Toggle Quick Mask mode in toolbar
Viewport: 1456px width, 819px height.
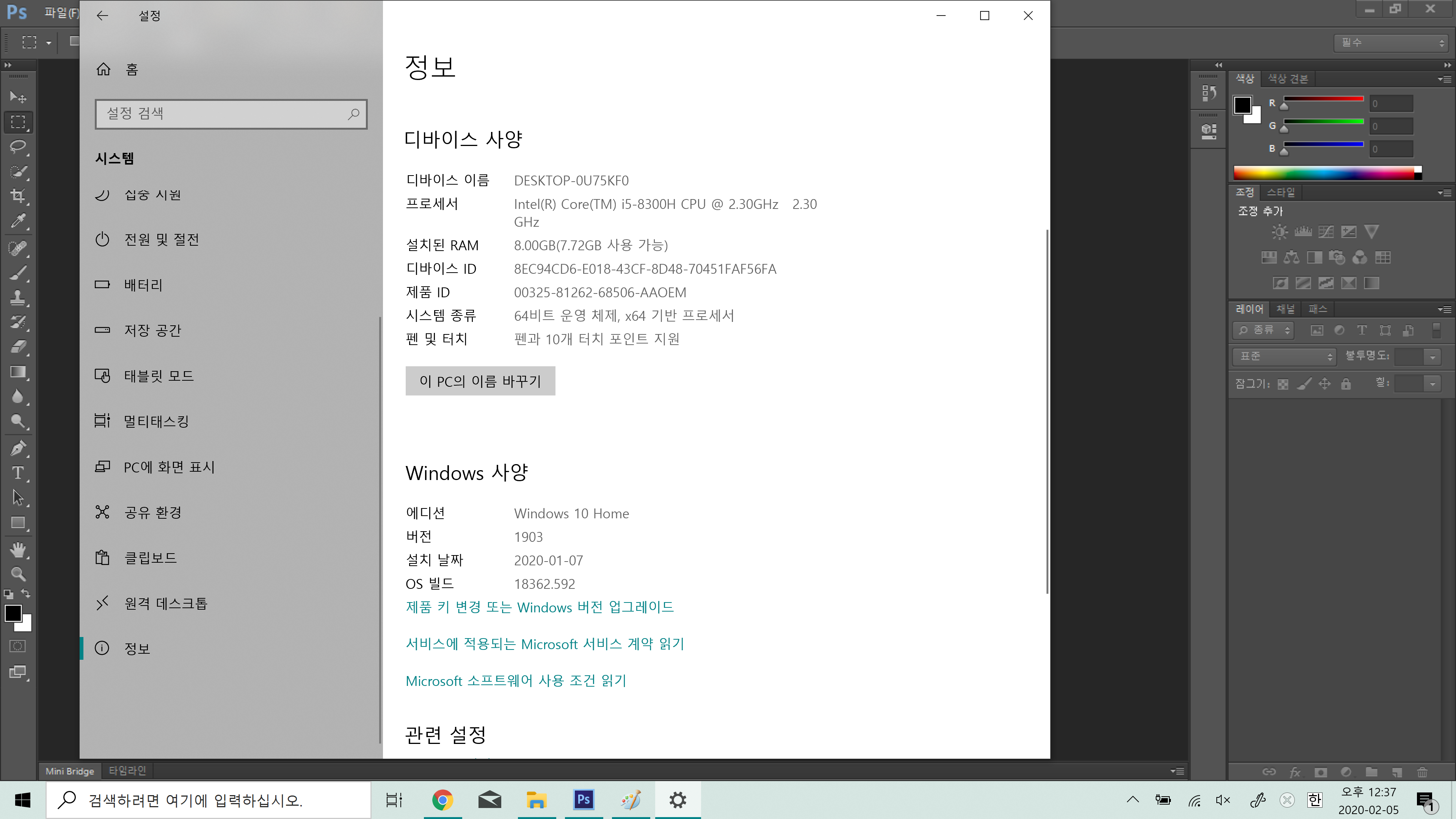coord(17,646)
